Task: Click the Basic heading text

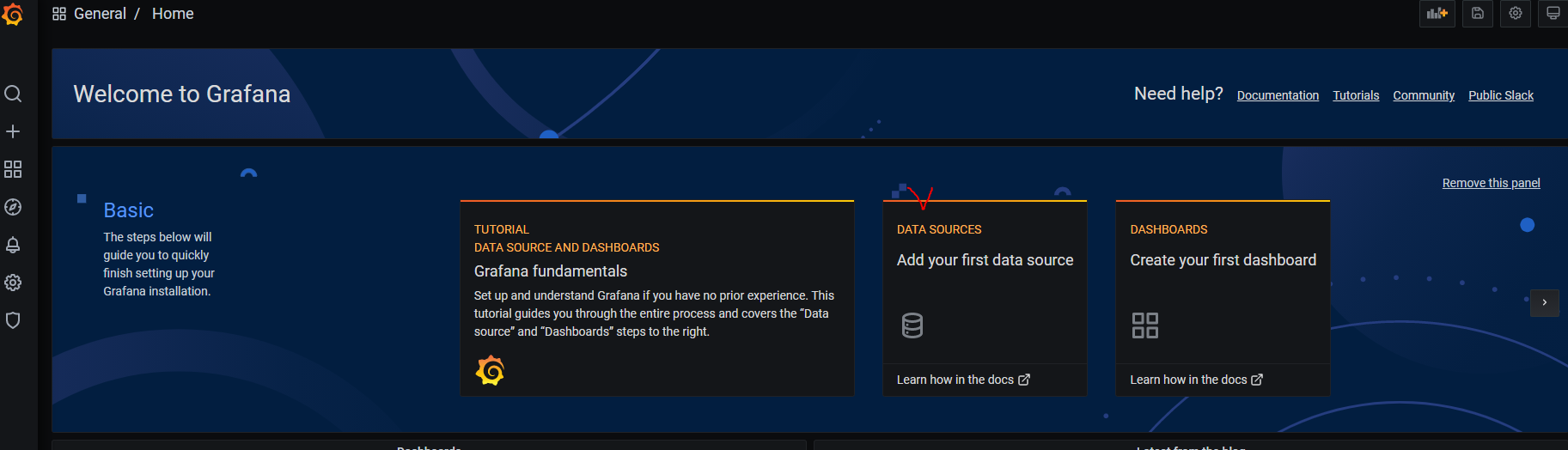Action: pyautogui.click(x=129, y=210)
